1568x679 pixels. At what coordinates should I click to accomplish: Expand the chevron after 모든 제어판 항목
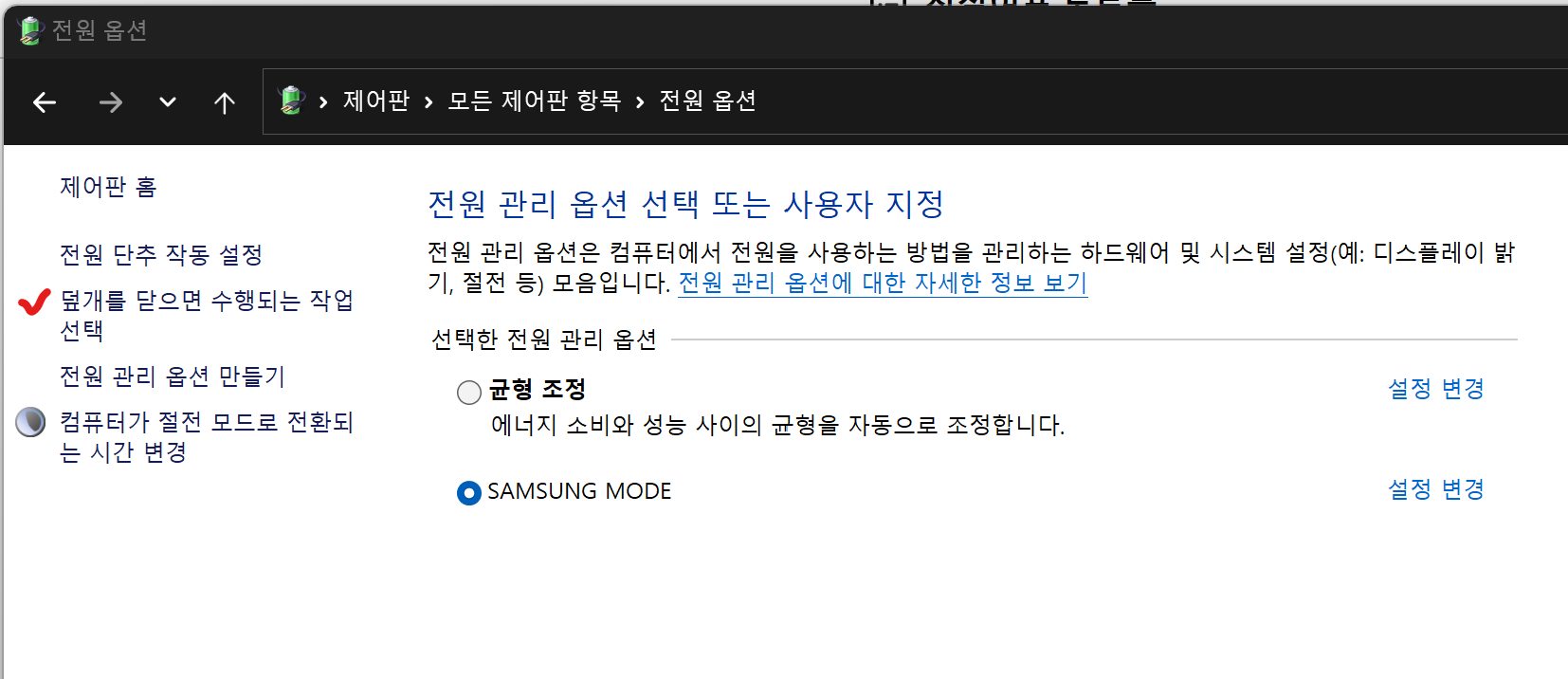[640, 102]
